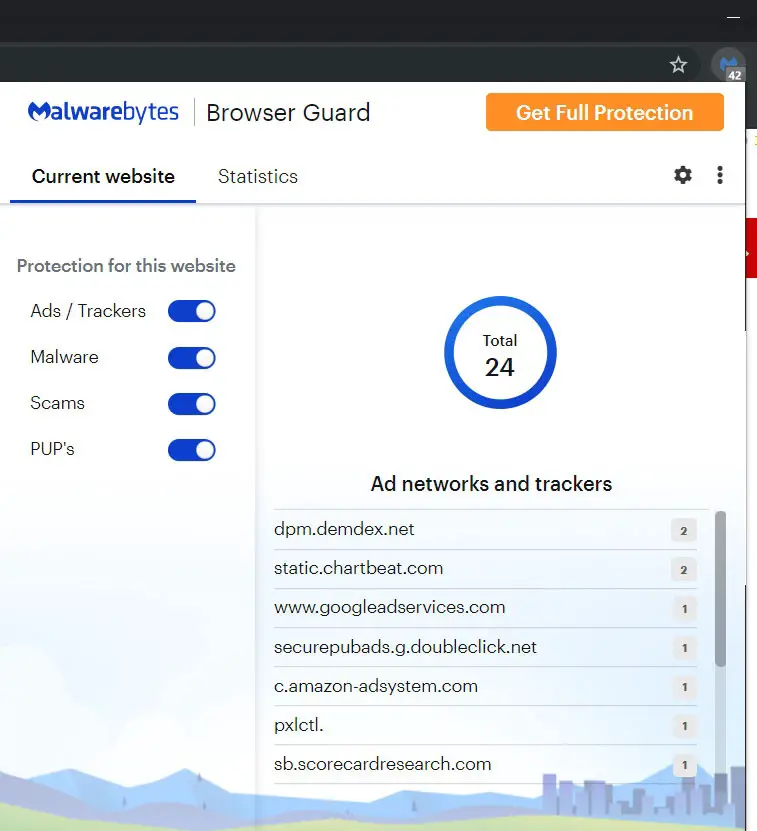The image size is (757, 831).
Task: Bookmark this page with the star icon
Action: (678, 65)
